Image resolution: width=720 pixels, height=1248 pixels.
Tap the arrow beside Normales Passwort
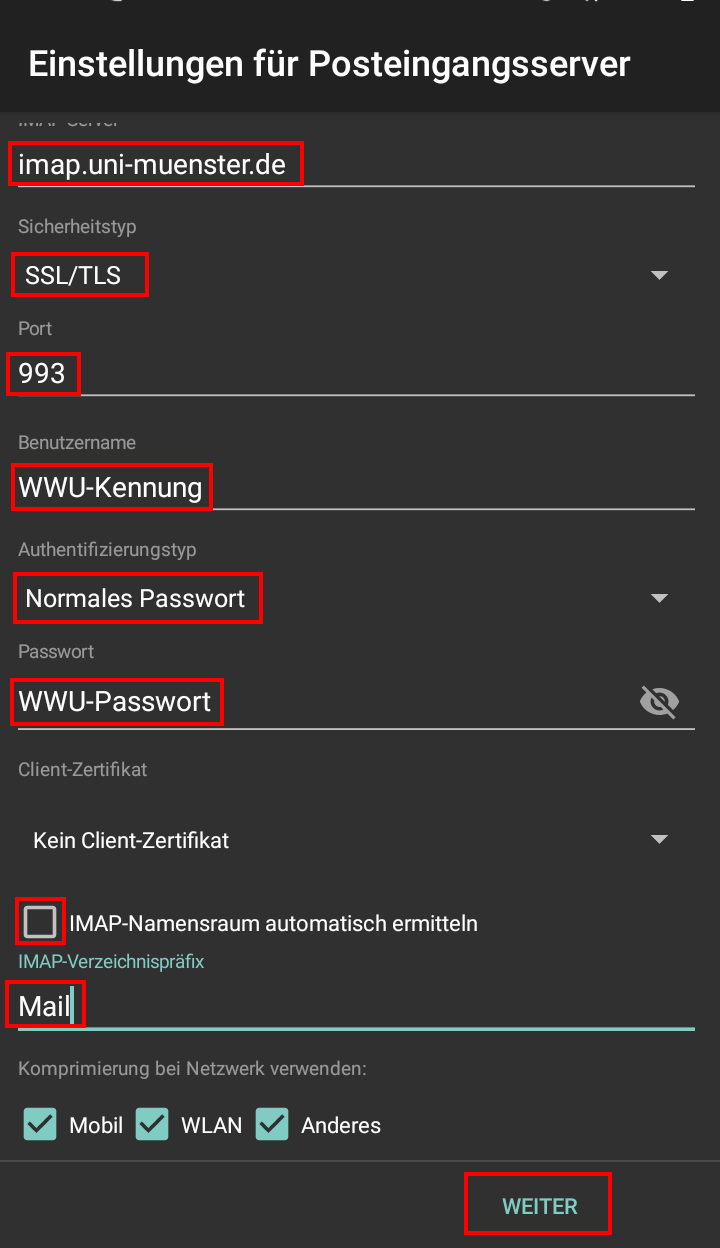[x=659, y=598]
